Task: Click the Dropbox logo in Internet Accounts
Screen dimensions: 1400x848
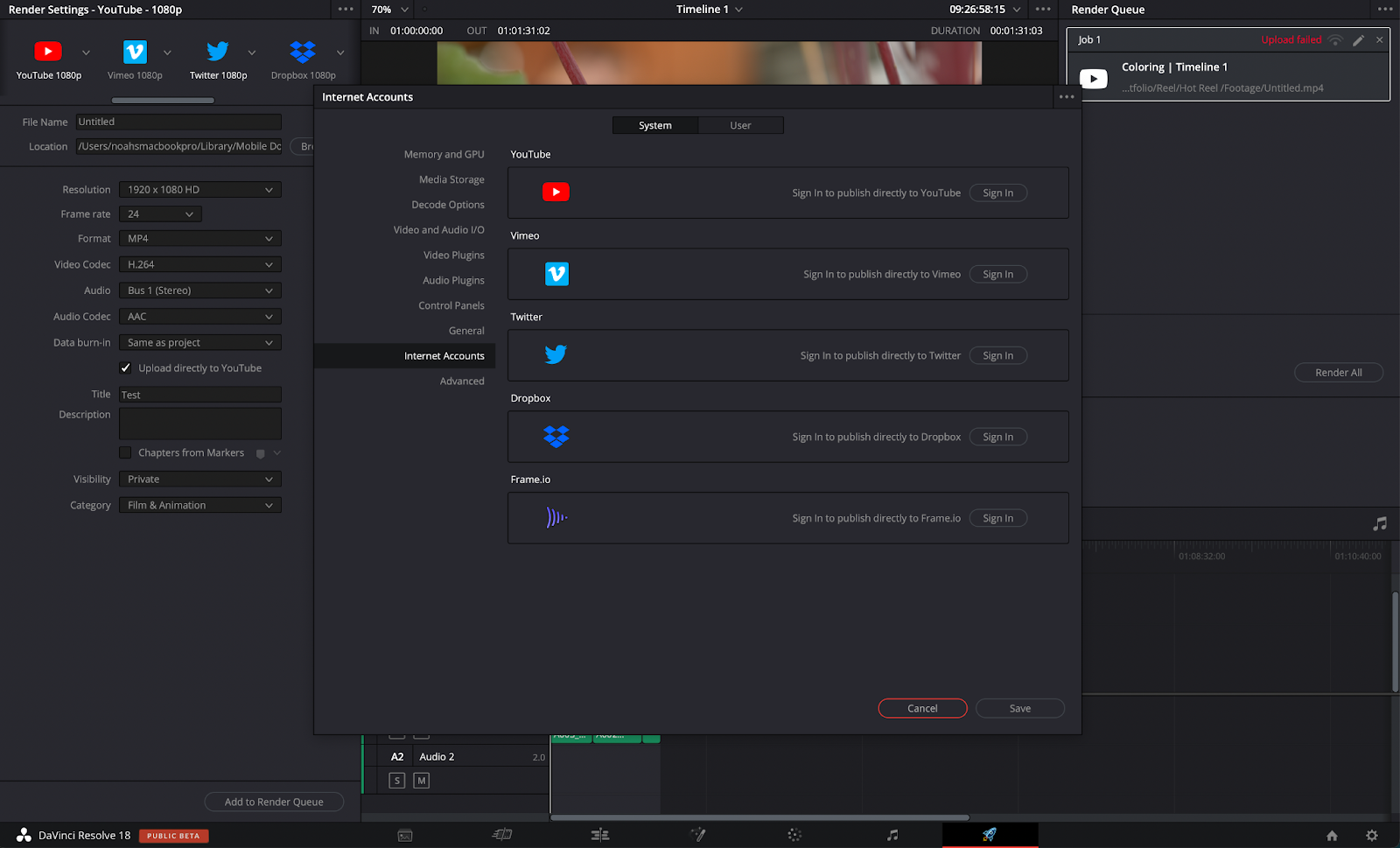Action: (556, 436)
